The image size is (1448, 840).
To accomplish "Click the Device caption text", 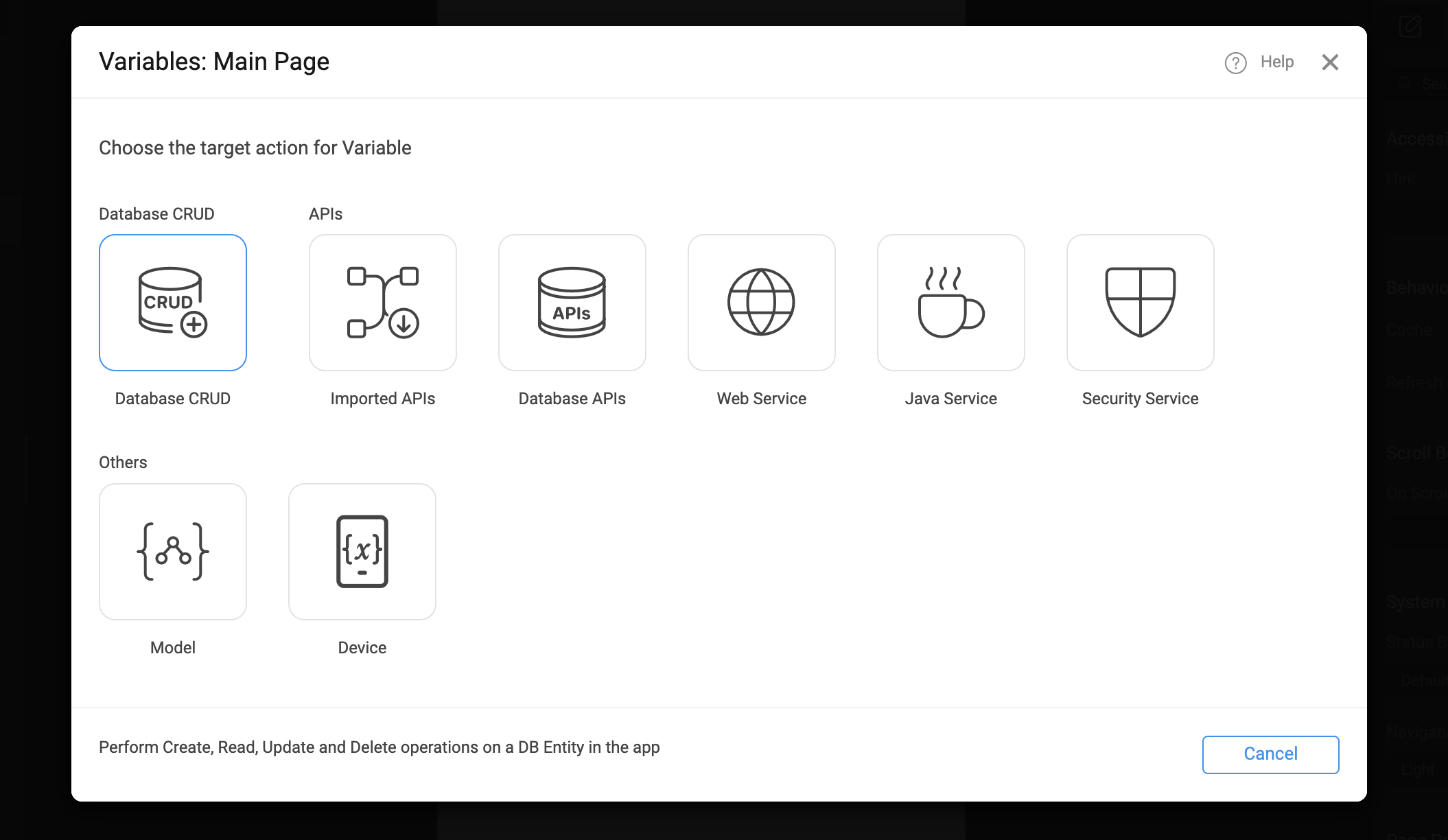I will [x=362, y=648].
